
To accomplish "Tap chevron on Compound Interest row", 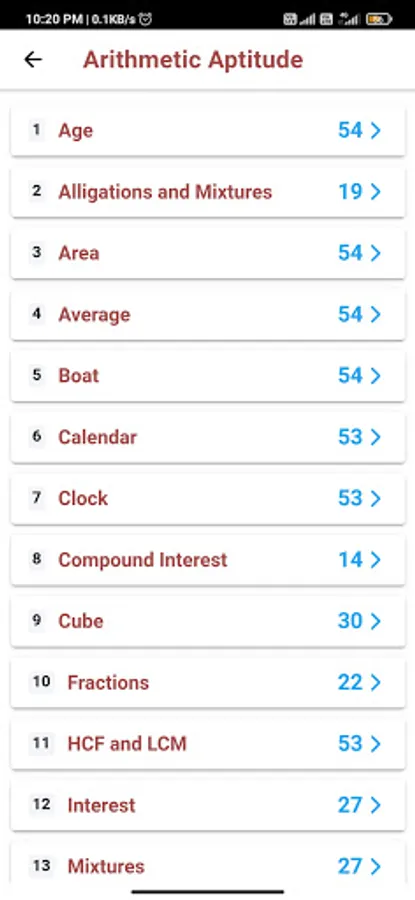I will click(375, 560).
